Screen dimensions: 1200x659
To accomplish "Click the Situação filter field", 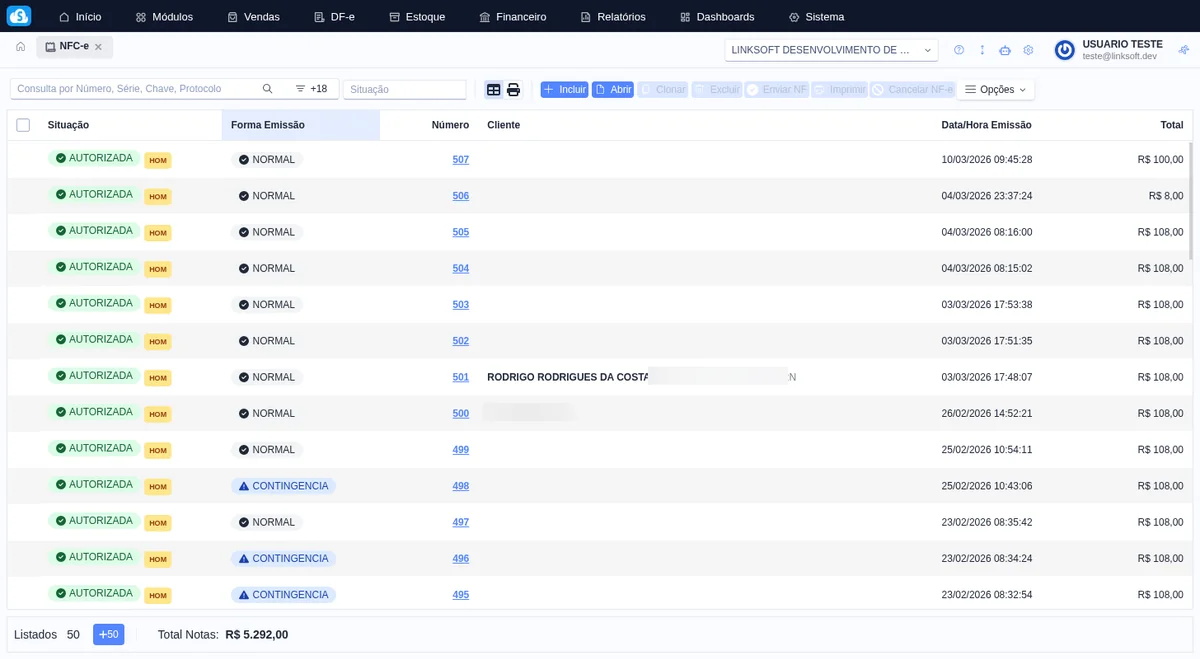I will pyautogui.click(x=404, y=90).
